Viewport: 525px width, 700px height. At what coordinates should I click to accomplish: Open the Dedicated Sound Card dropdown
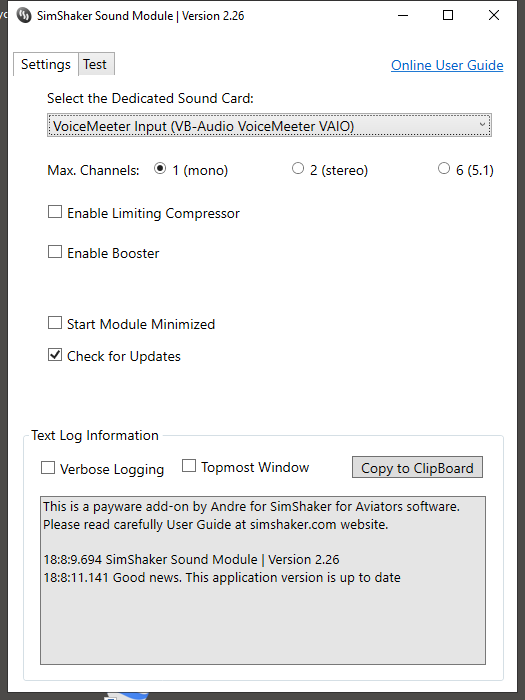[x=269, y=125]
